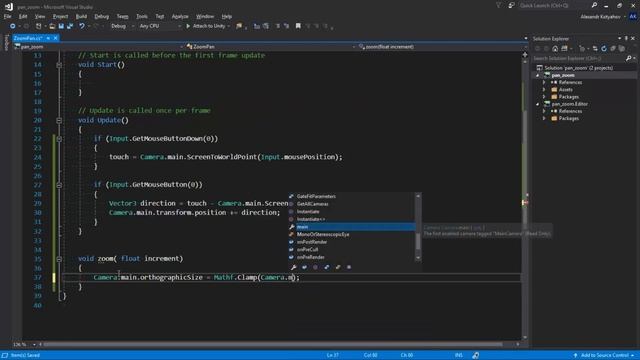
Task: Click the toolbar bookmark icon
Action: (298, 26)
